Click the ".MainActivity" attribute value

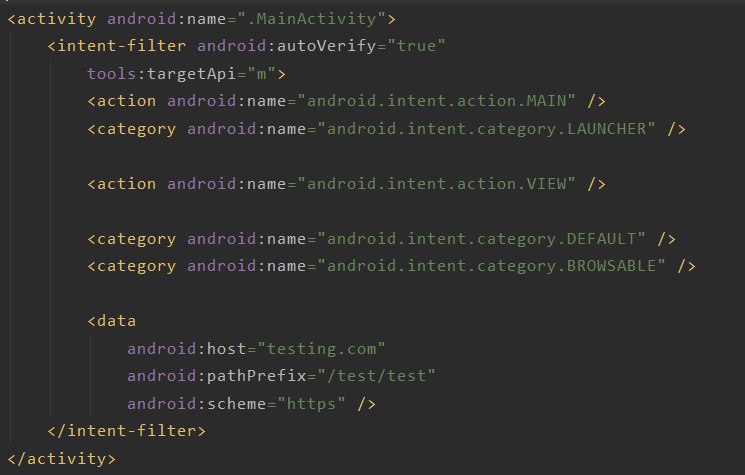[312, 19]
